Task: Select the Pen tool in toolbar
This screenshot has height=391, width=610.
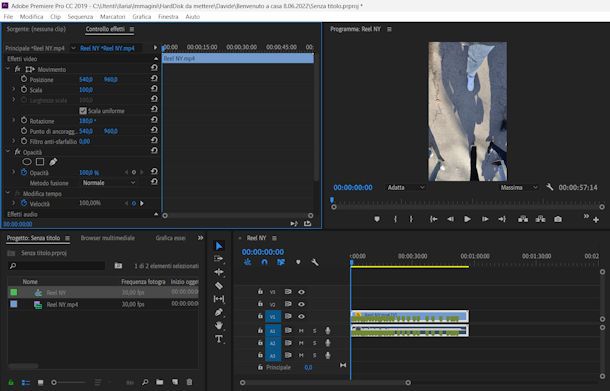Action: [x=219, y=312]
